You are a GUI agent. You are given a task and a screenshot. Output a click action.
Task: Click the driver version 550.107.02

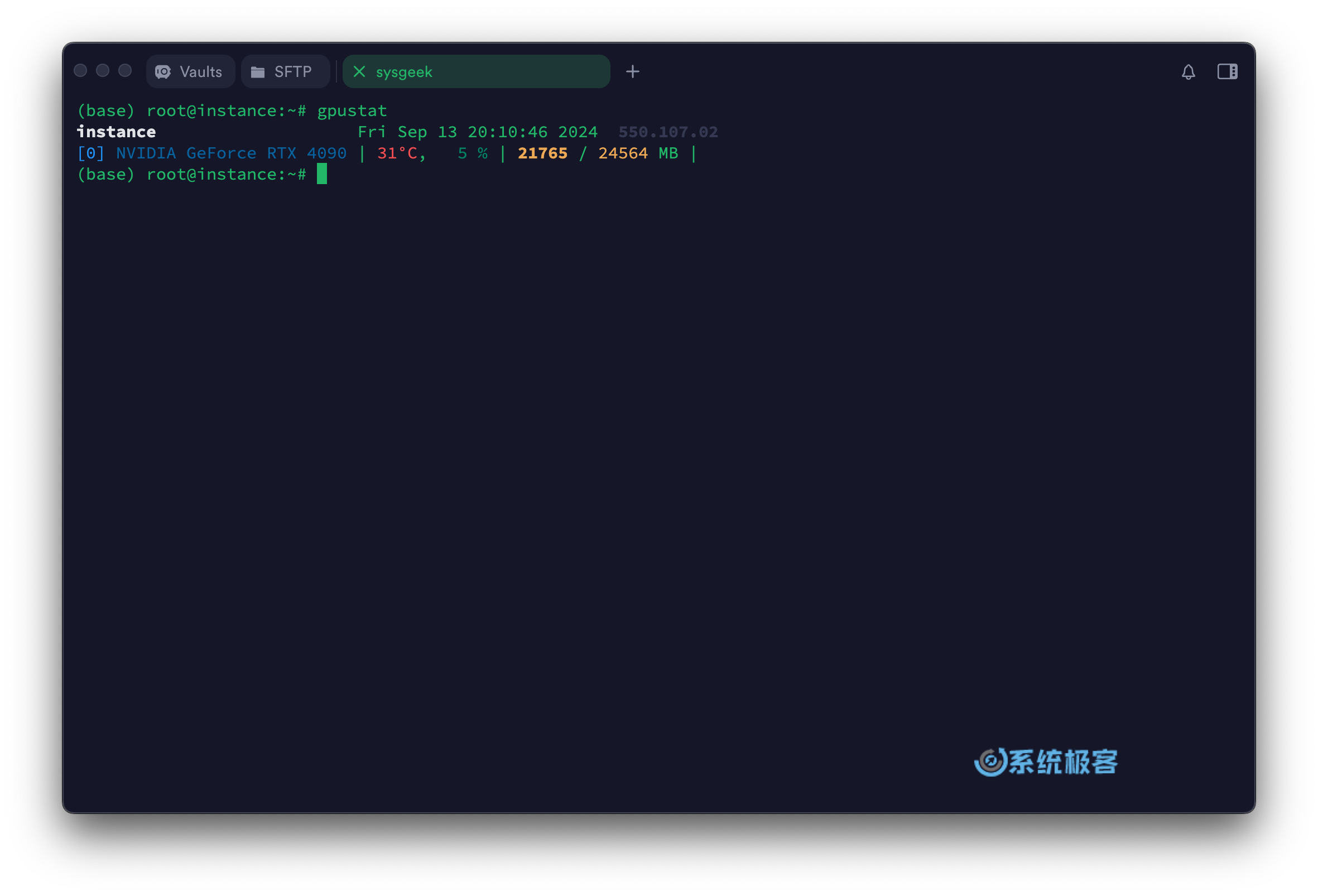pos(668,132)
